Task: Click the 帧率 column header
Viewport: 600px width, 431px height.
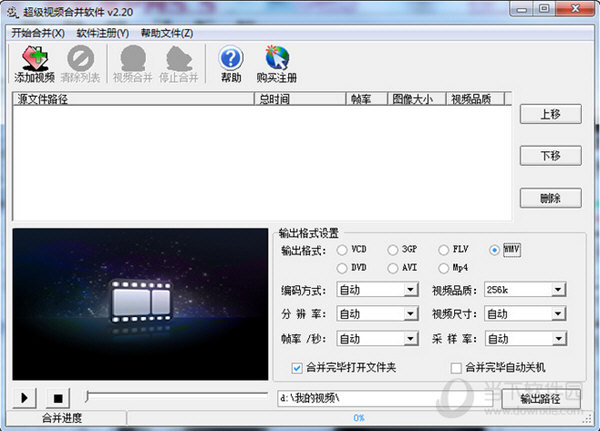Action: pos(367,99)
